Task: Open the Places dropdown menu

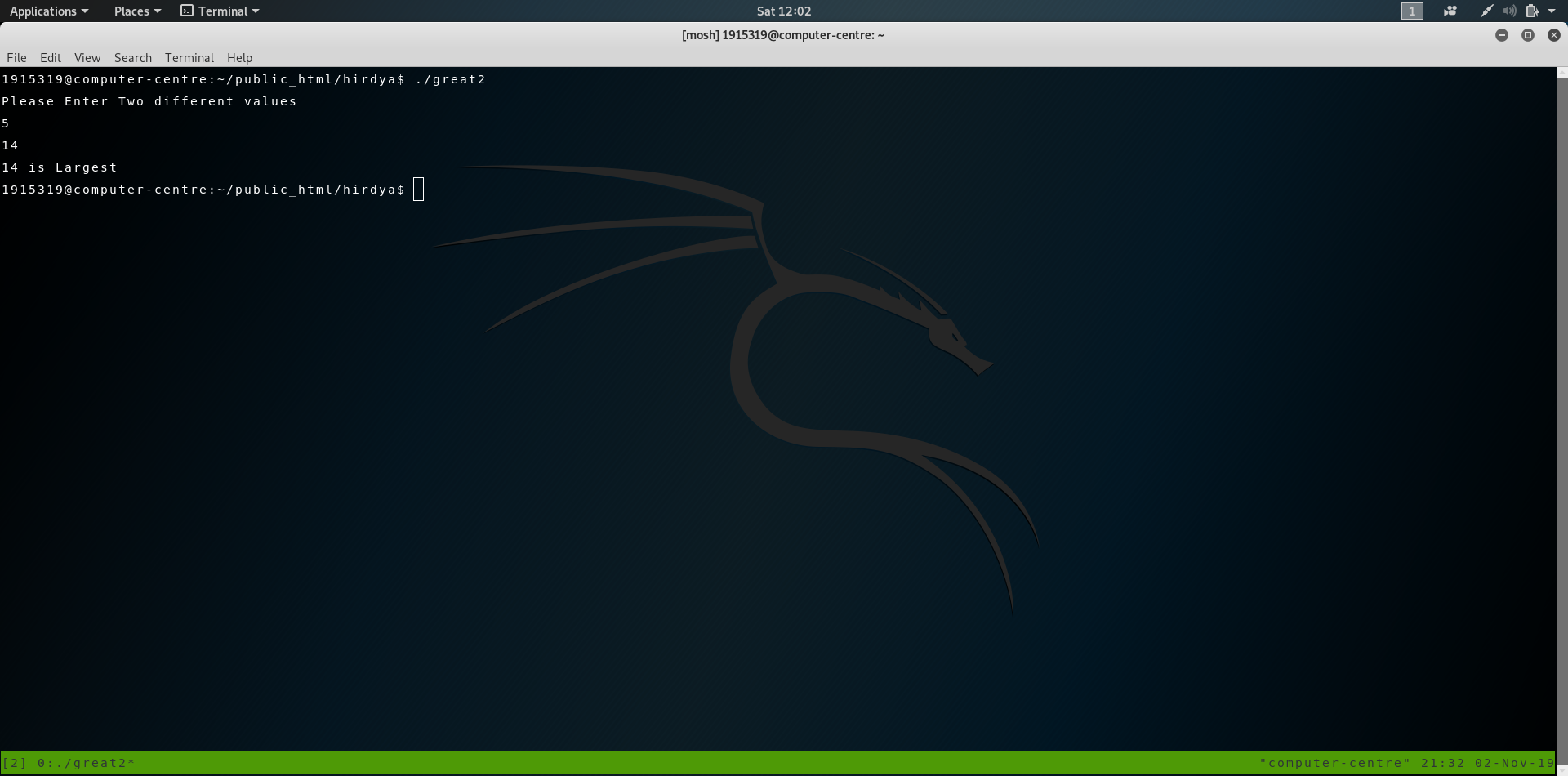Action: pyautogui.click(x=137, y=11)
